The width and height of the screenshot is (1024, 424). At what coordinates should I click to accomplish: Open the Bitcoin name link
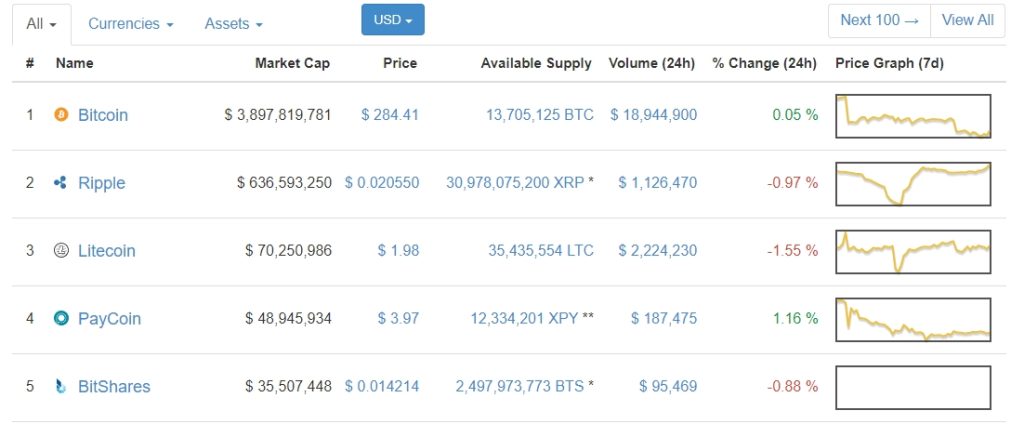tap(103, 115)
